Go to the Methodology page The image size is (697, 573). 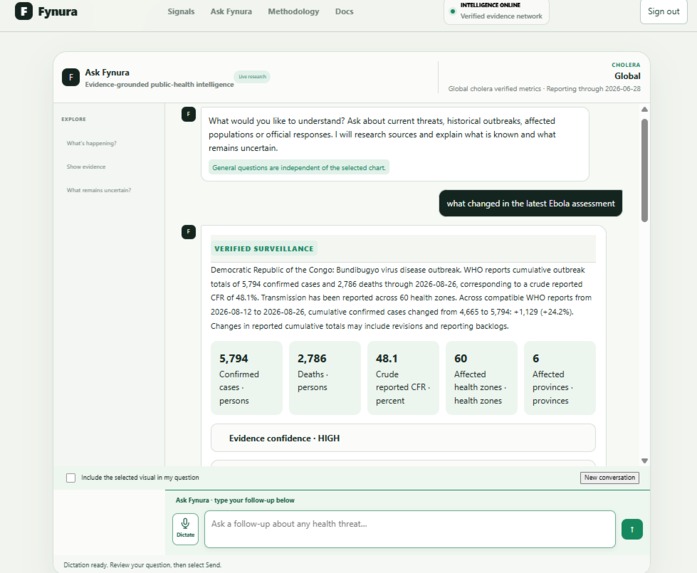pos(293,12)
